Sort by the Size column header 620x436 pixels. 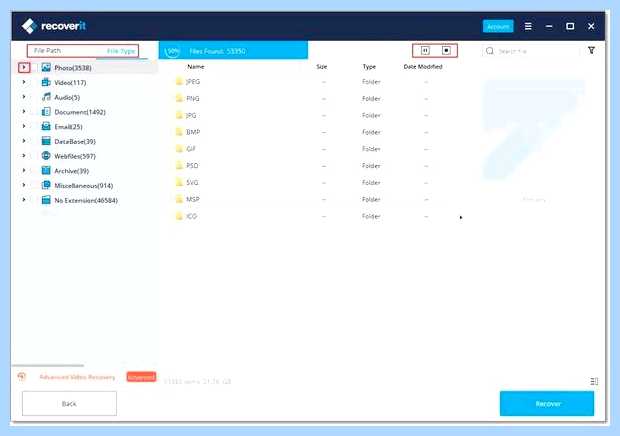coord(321,66)
